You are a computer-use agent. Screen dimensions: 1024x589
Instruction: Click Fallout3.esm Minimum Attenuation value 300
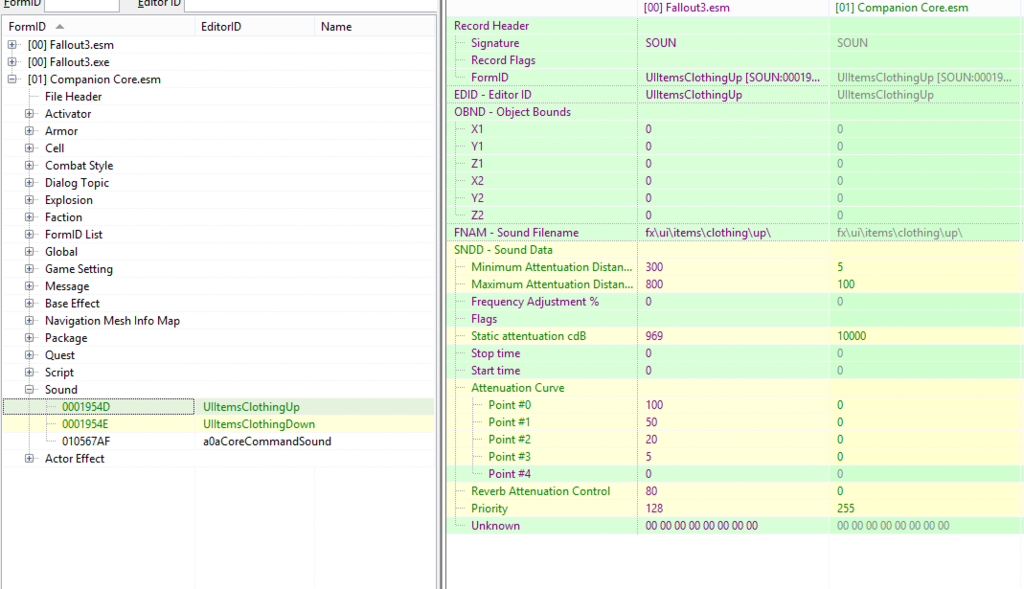654,267
